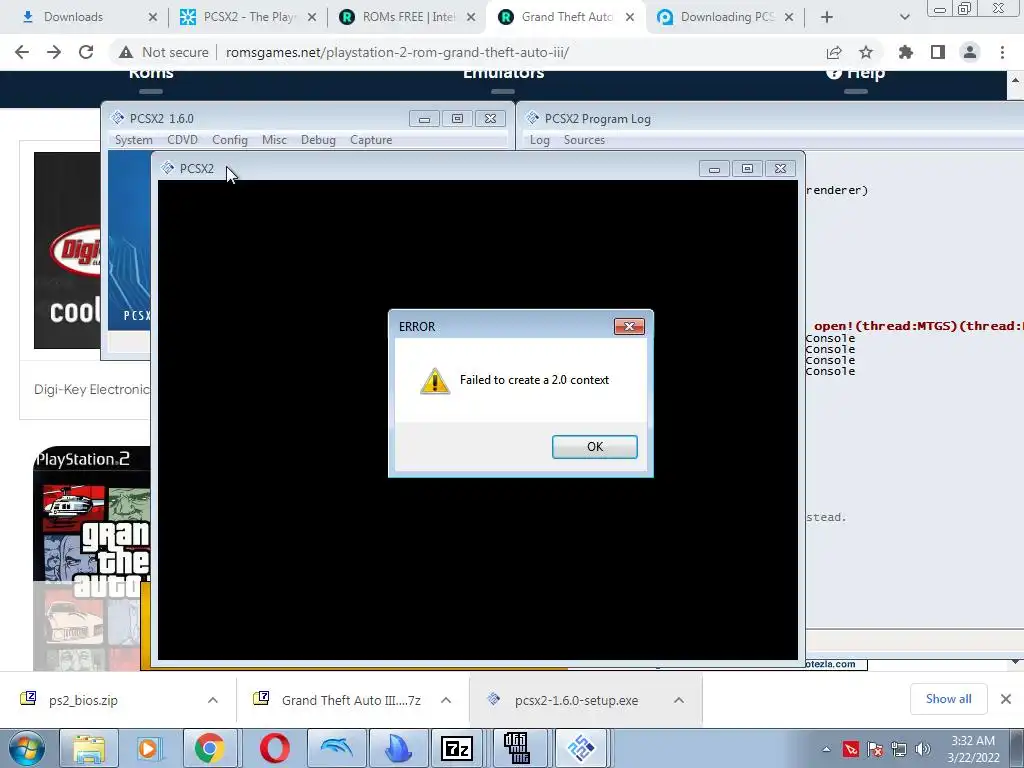
Task: Click Show all downloads
Action: tap(948, 699)
